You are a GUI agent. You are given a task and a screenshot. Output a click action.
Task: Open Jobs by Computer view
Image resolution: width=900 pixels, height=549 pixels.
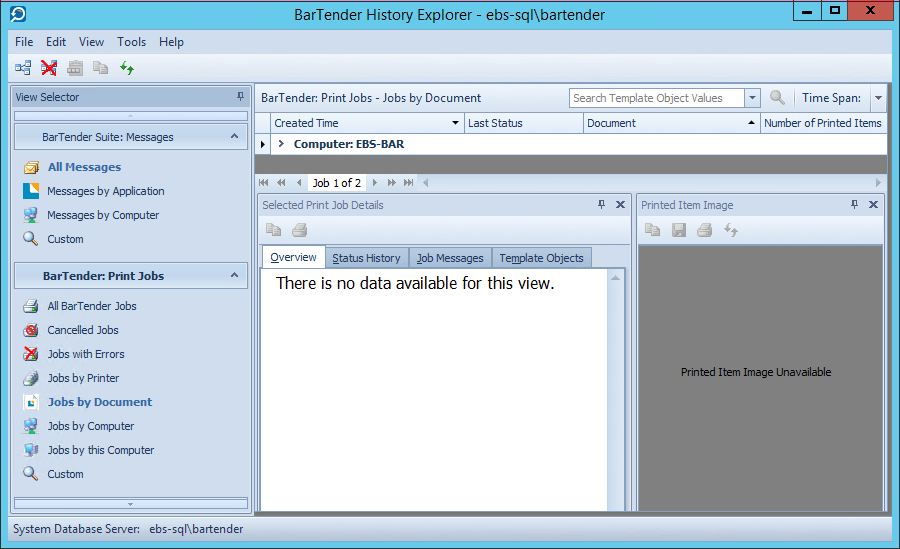[91, 426]
